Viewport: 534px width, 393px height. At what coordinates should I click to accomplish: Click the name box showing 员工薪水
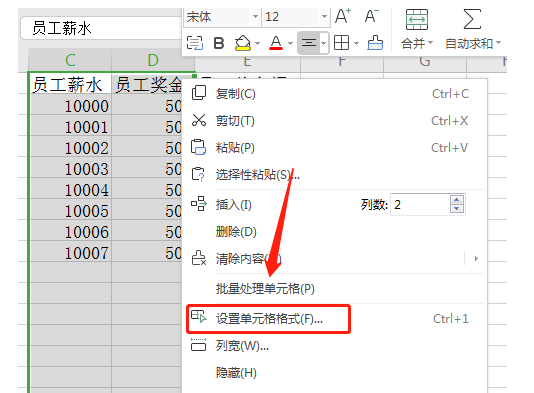coord(101,28)
